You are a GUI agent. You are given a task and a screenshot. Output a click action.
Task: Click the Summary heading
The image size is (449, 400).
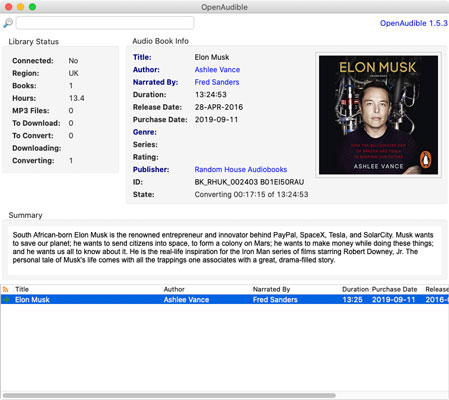click(25, 215)
